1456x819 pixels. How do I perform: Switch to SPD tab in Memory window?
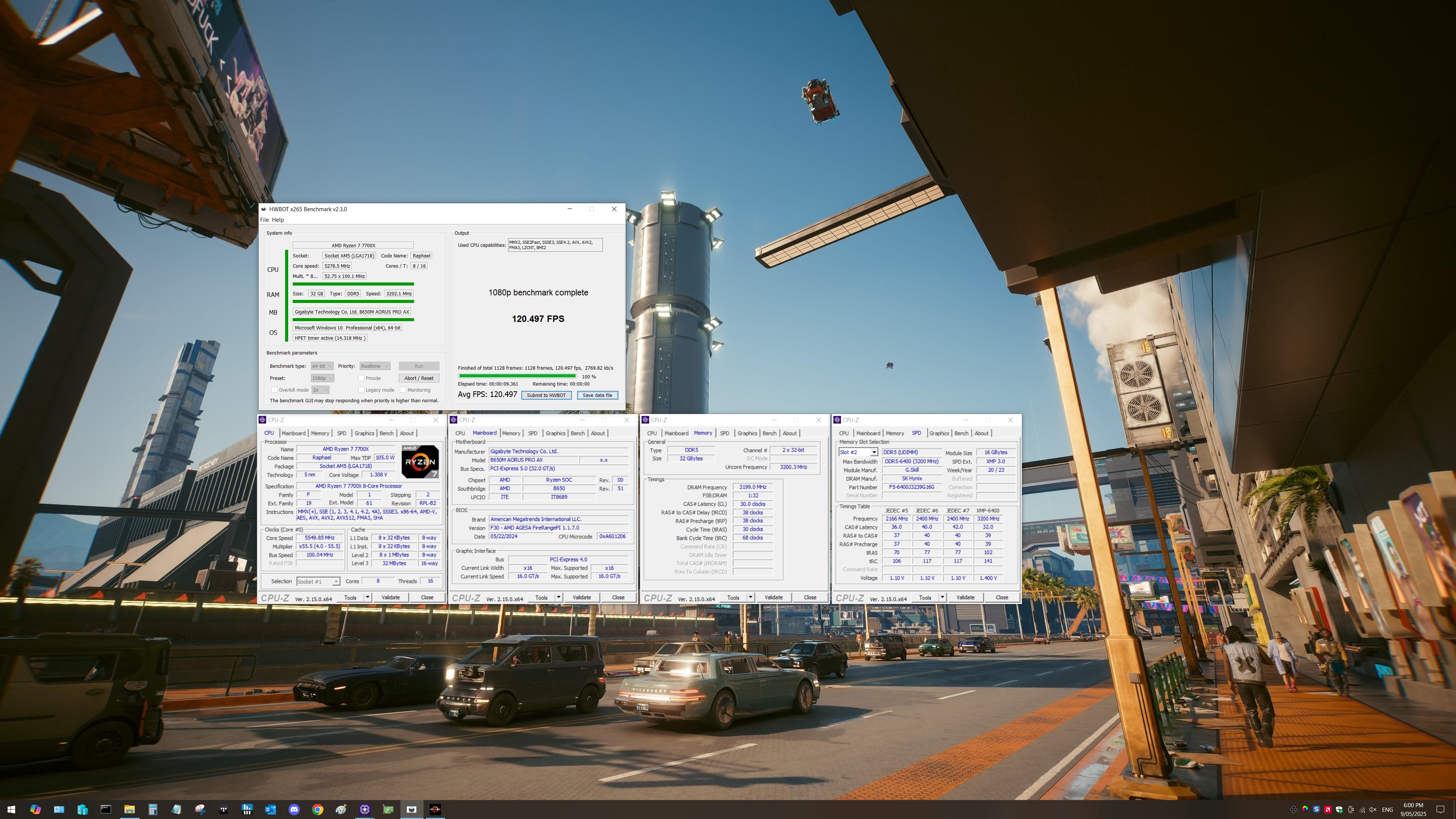pyautogui.click(x=725, y=433)
